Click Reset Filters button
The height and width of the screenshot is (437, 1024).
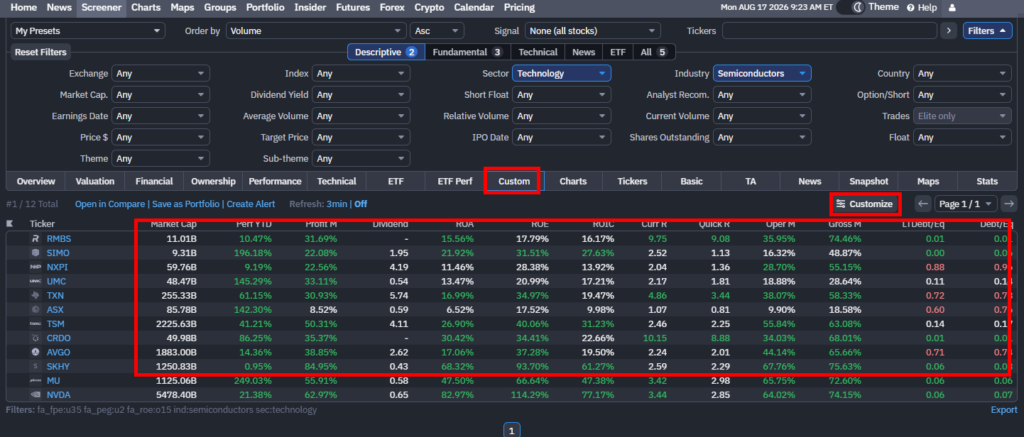click(x=40, y=52)
